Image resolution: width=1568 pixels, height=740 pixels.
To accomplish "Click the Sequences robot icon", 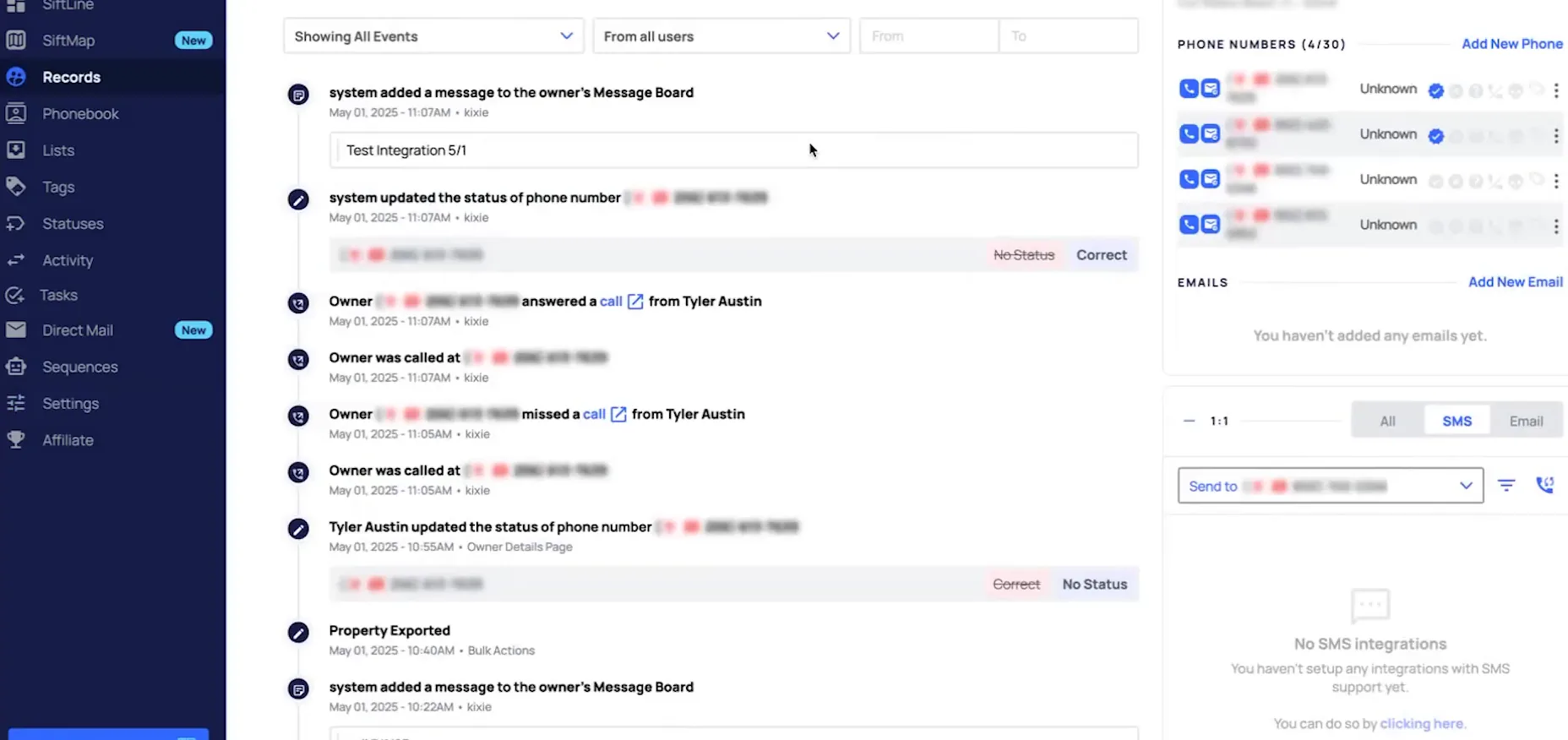I will tap(15, 367).
